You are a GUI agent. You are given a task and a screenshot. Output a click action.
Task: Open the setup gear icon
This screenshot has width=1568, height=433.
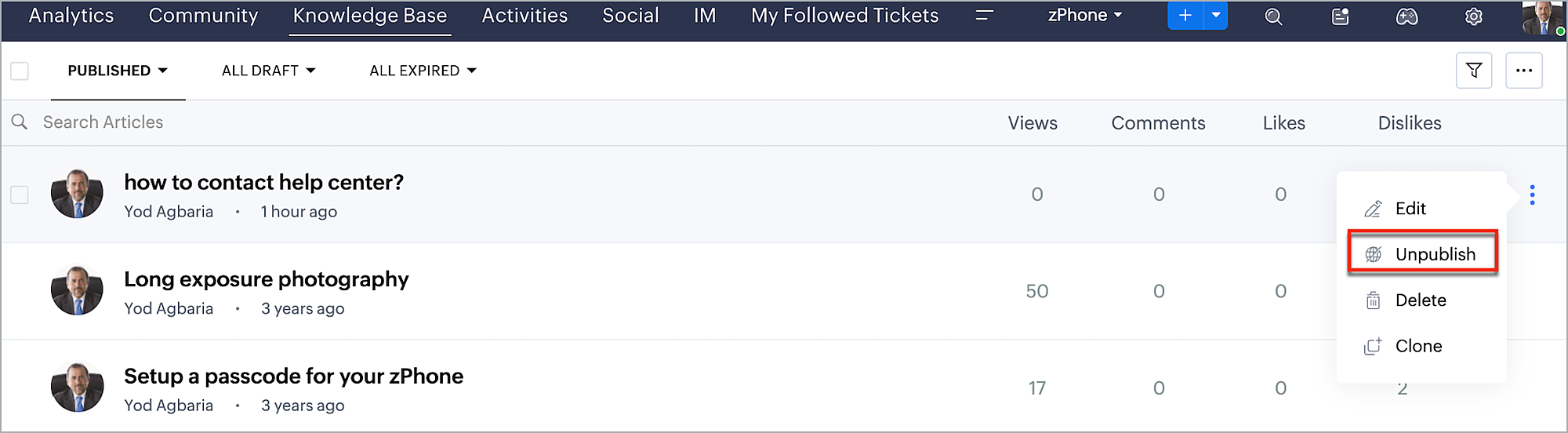coord(1473,16)
